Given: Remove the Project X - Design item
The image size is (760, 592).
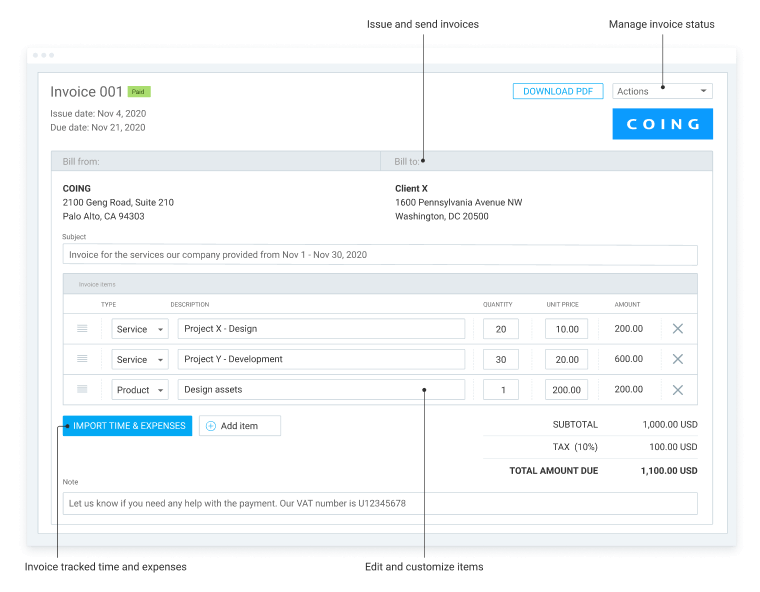Looking at the screenshot, I should coord(678,329).
